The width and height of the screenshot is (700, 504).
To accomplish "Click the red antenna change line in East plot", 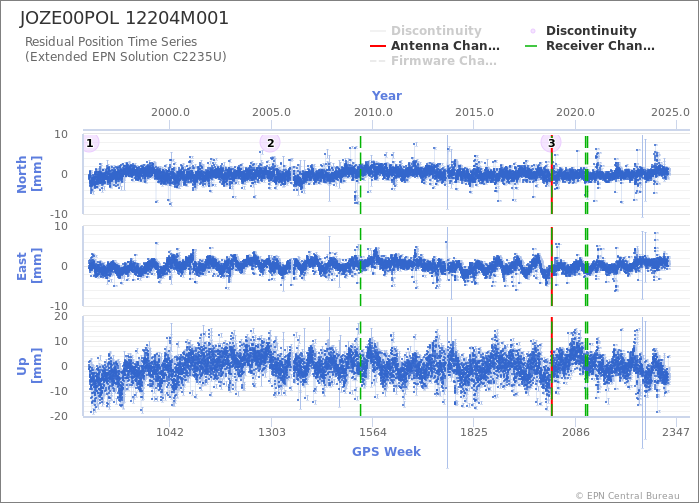I will 552,267.
